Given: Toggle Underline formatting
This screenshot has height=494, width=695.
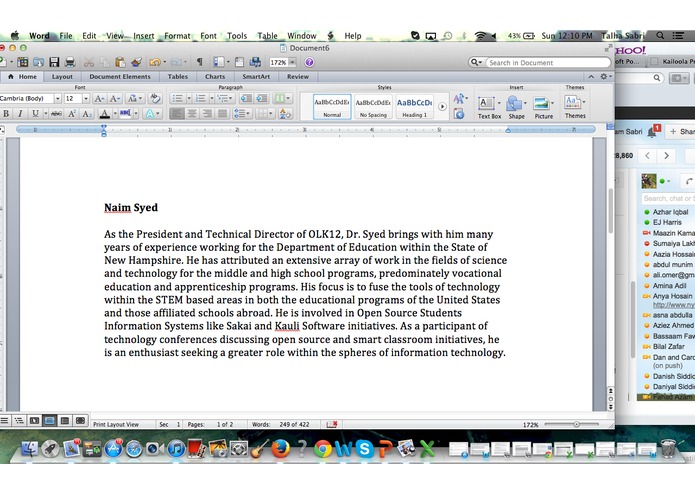Looking at the screenshot, I should 35,114.
